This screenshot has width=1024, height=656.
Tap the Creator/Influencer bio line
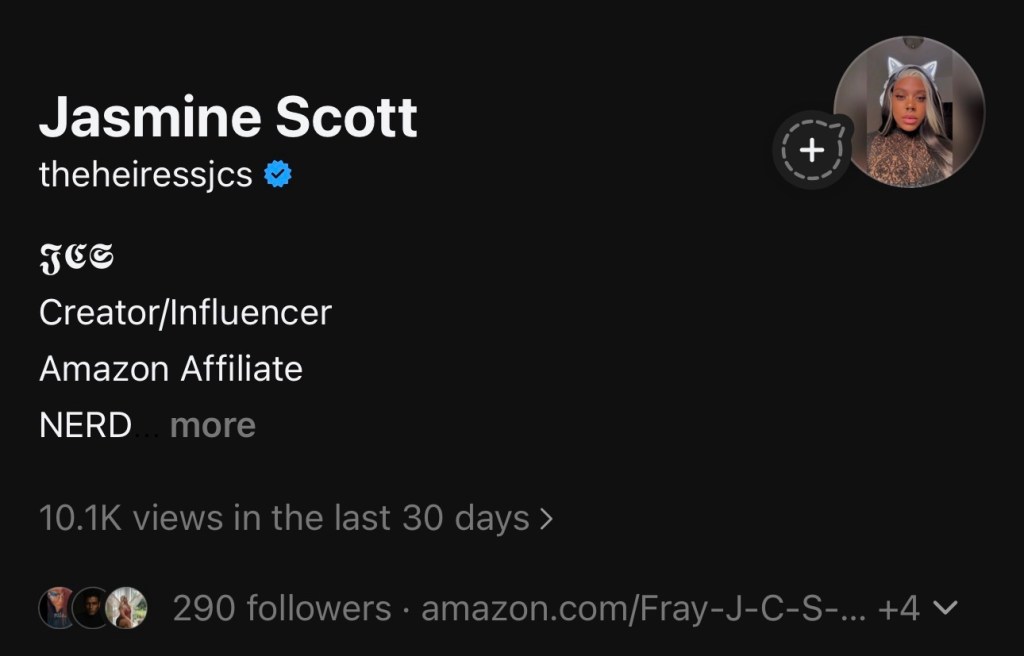pyautogui.click(x=185, y=313)
